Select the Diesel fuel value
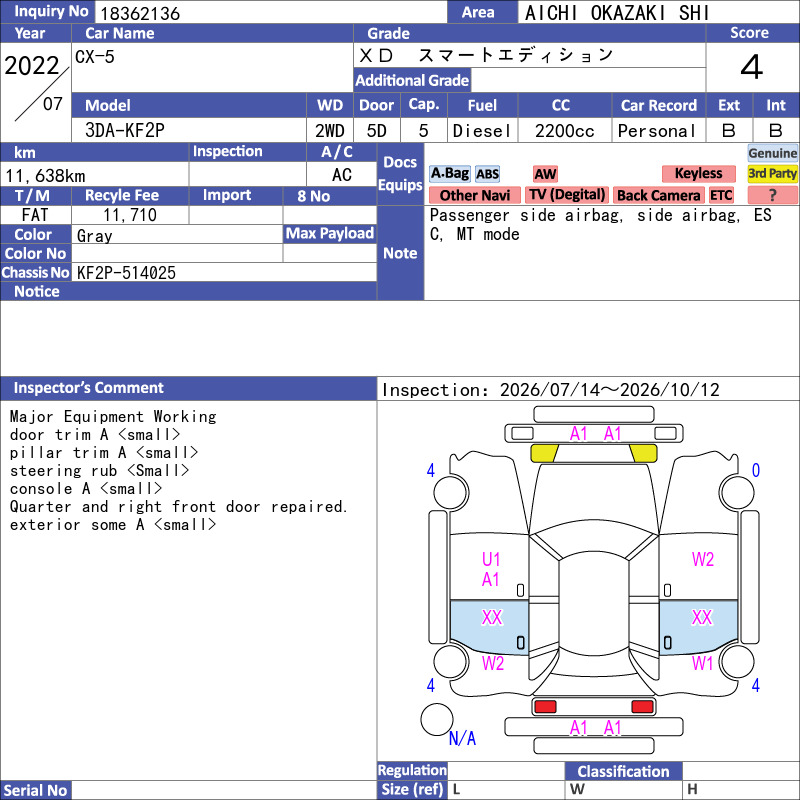This screenshot has width=800, height=800. pos(482,131)
